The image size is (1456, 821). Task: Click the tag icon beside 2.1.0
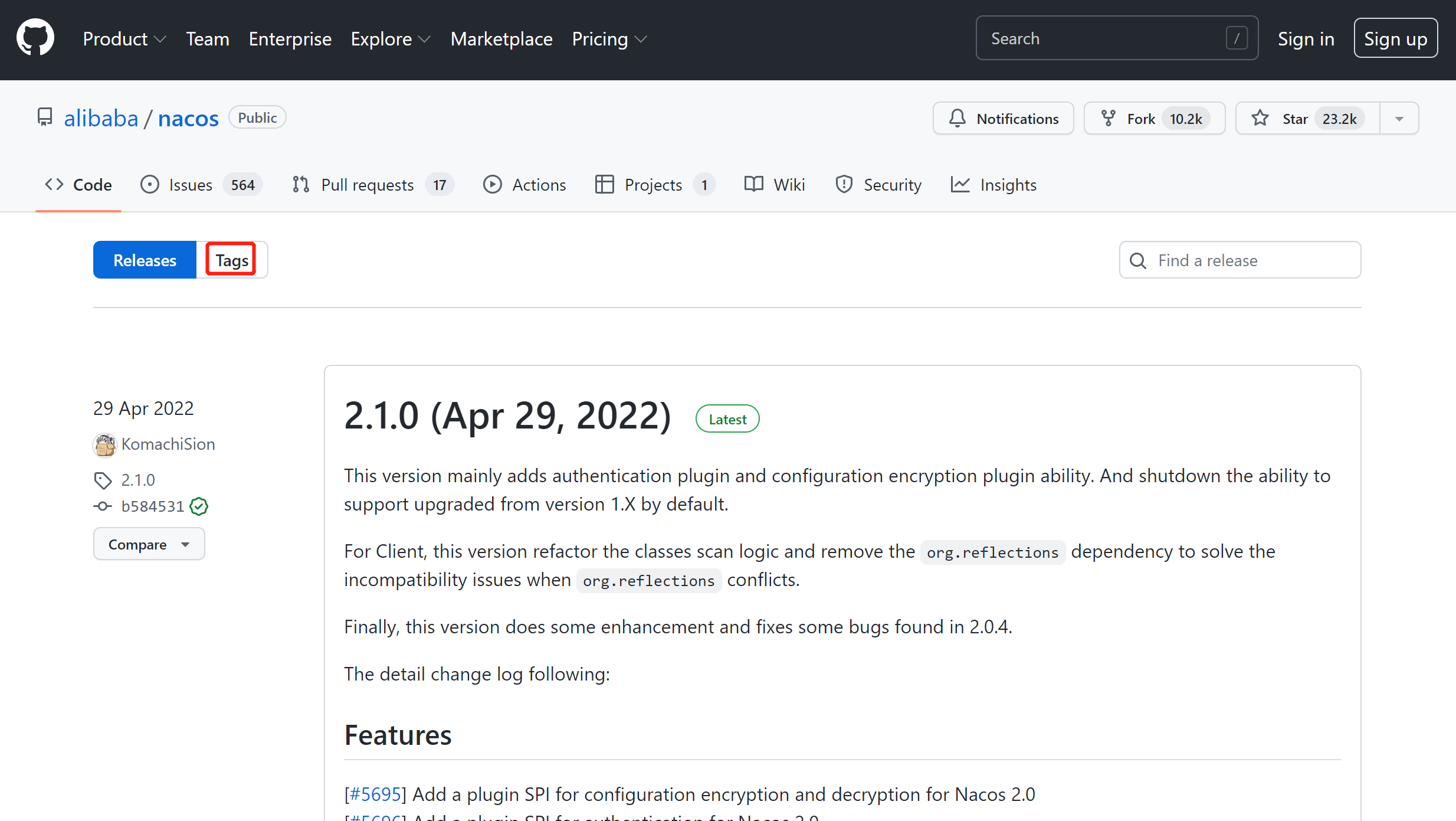tap(103, 480)
